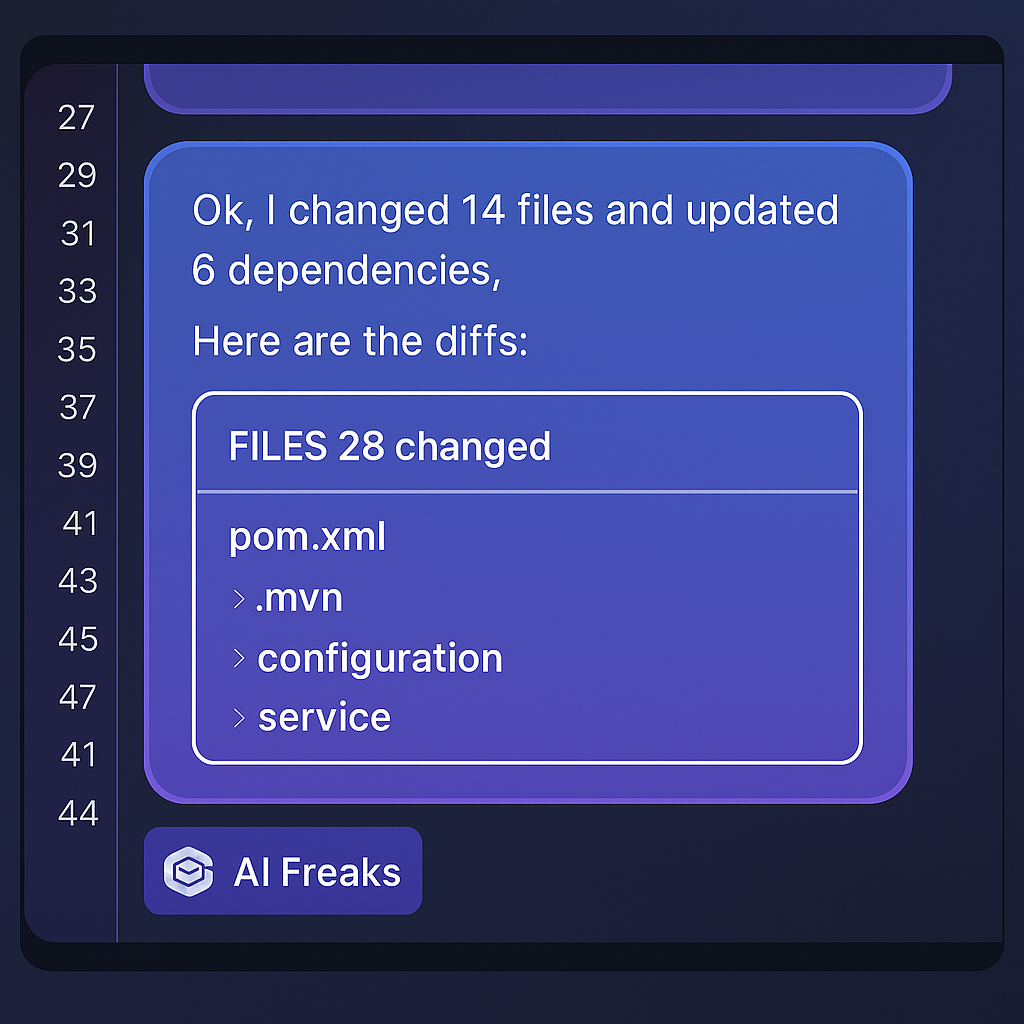Select line number 29 in gutter
Viewport: 1024px width, 1024px height.
[x=76, y=176]
